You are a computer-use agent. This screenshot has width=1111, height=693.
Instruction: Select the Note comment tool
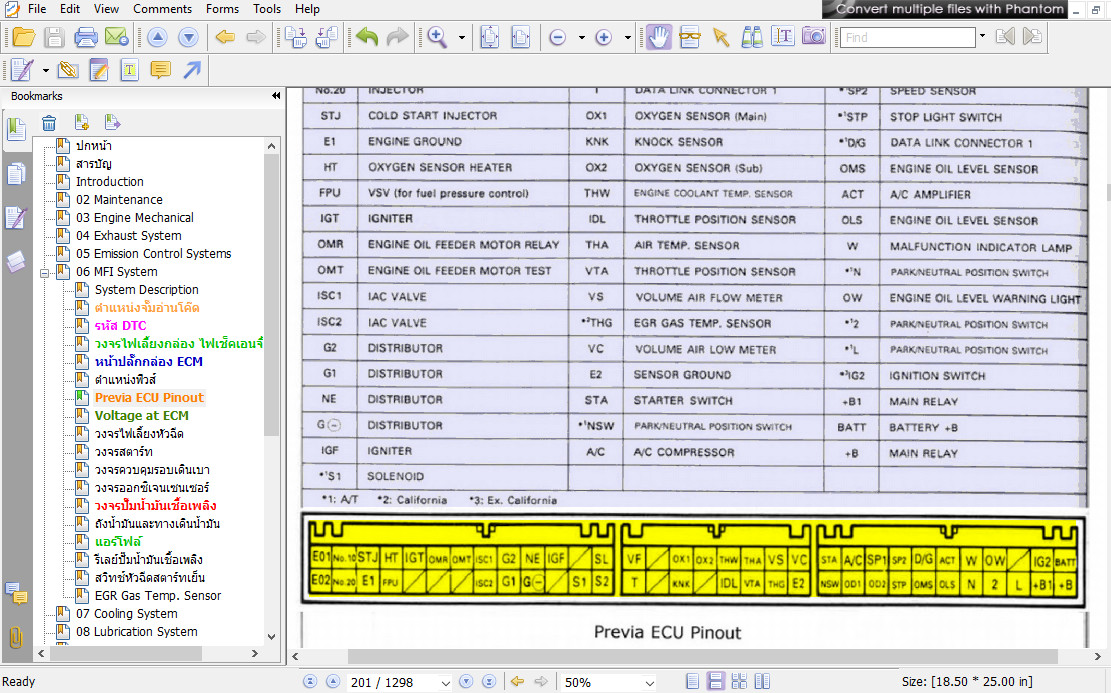[159, 70]
